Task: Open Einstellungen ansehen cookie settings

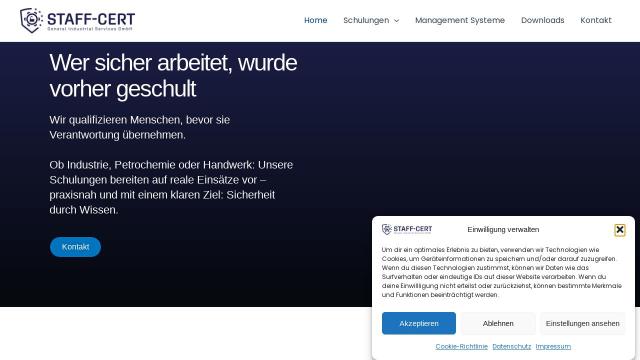Action: [x=582, y=323]
